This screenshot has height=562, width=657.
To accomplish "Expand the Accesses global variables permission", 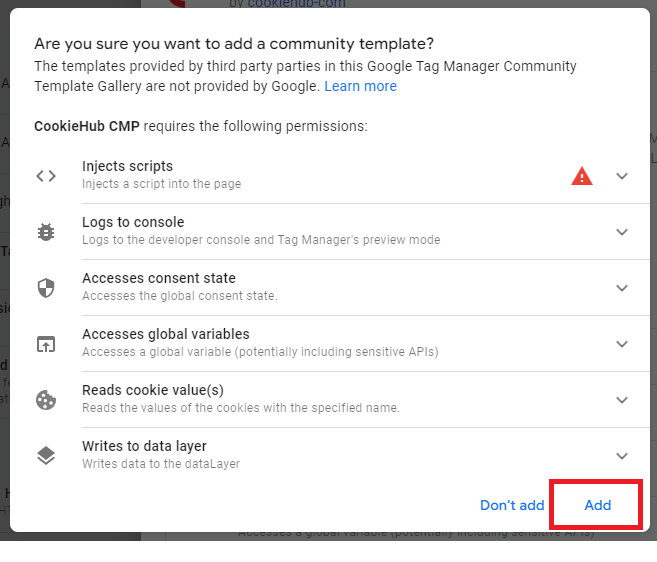I will click(622, 344).
